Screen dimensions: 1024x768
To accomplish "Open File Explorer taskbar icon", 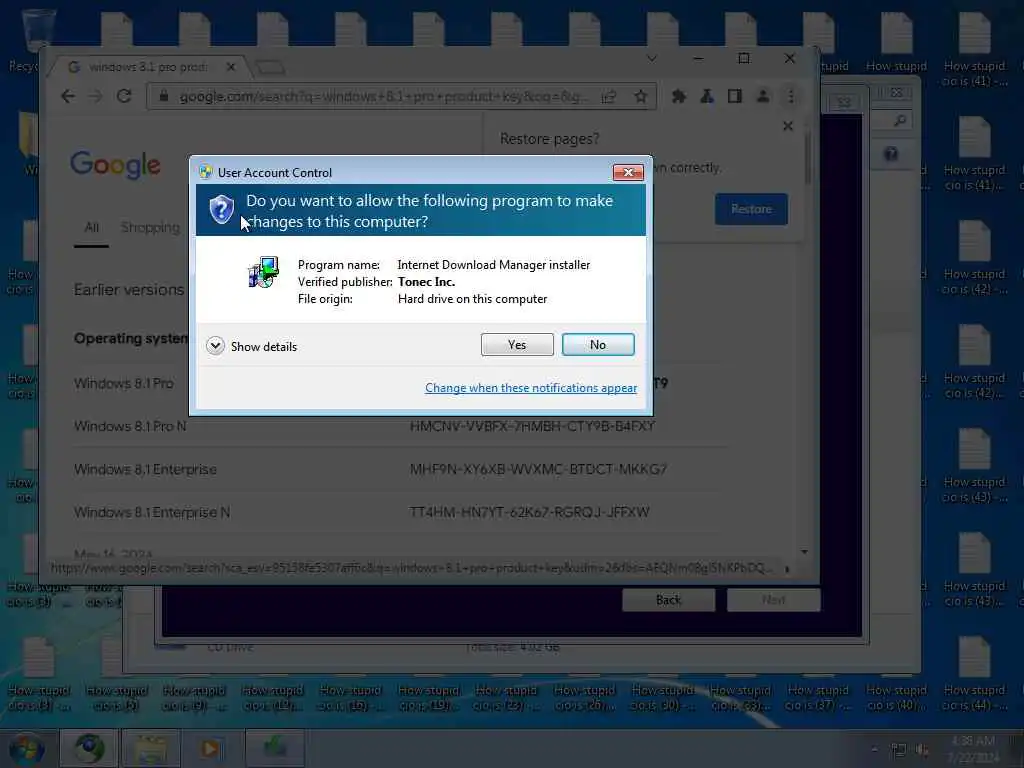I will [x=152, y=748].
